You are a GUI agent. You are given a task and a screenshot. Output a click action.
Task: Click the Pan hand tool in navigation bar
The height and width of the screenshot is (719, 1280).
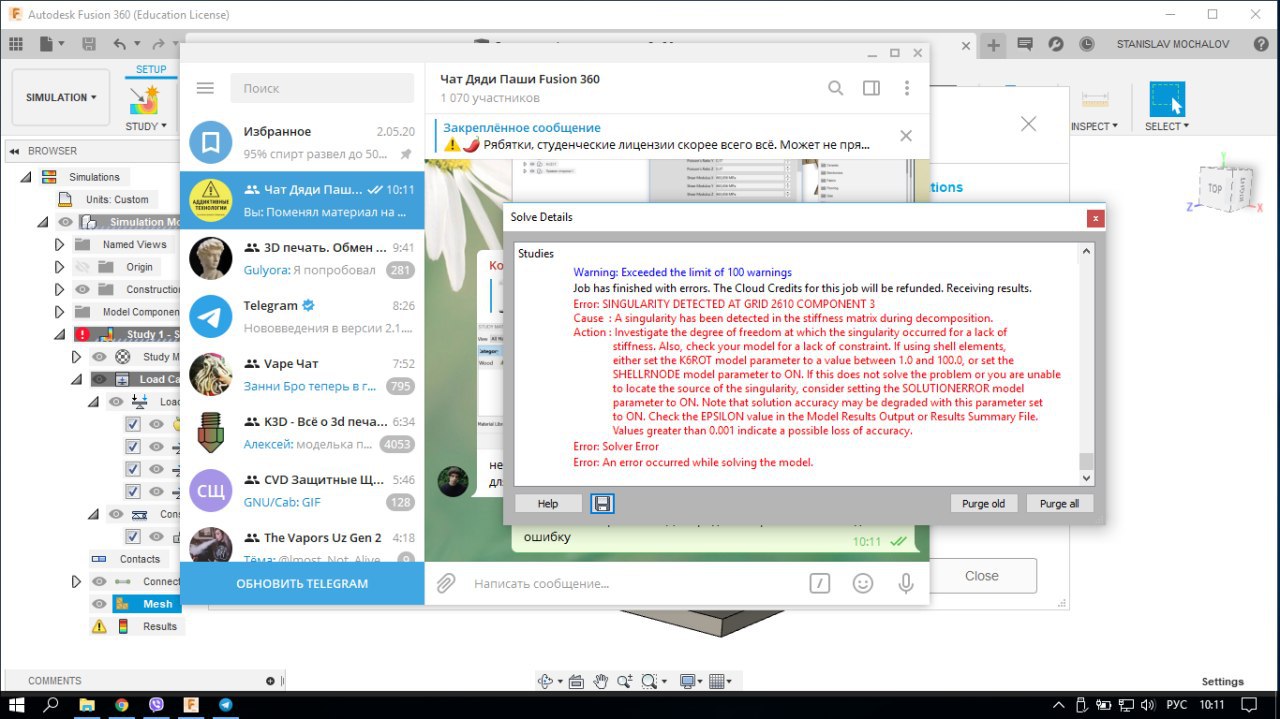click(x=600, y=681)
